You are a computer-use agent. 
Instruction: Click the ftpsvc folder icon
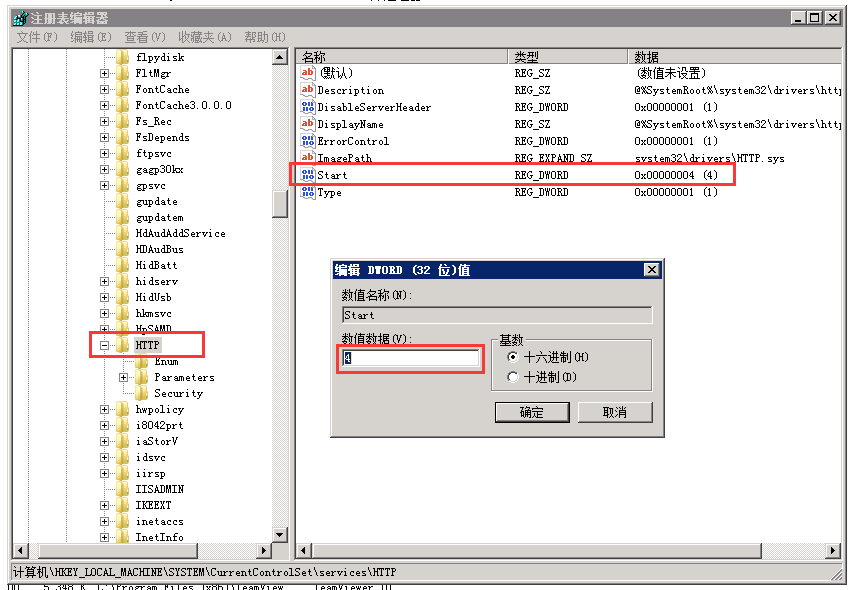click(123, 153)
